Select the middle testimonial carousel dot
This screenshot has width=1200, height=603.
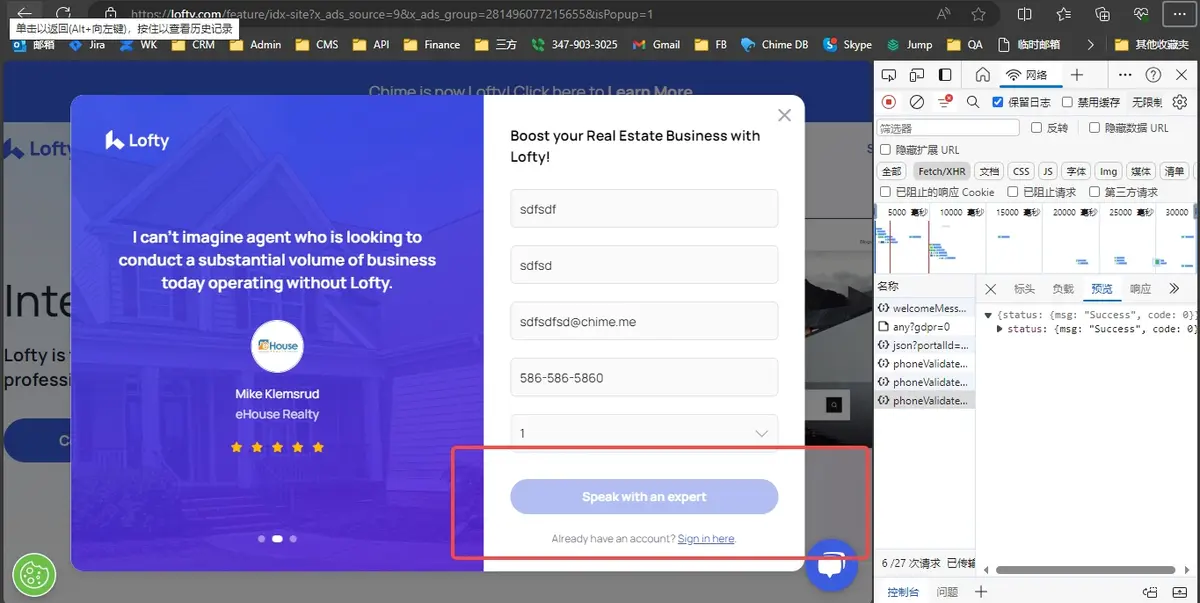tap(277, 538)
